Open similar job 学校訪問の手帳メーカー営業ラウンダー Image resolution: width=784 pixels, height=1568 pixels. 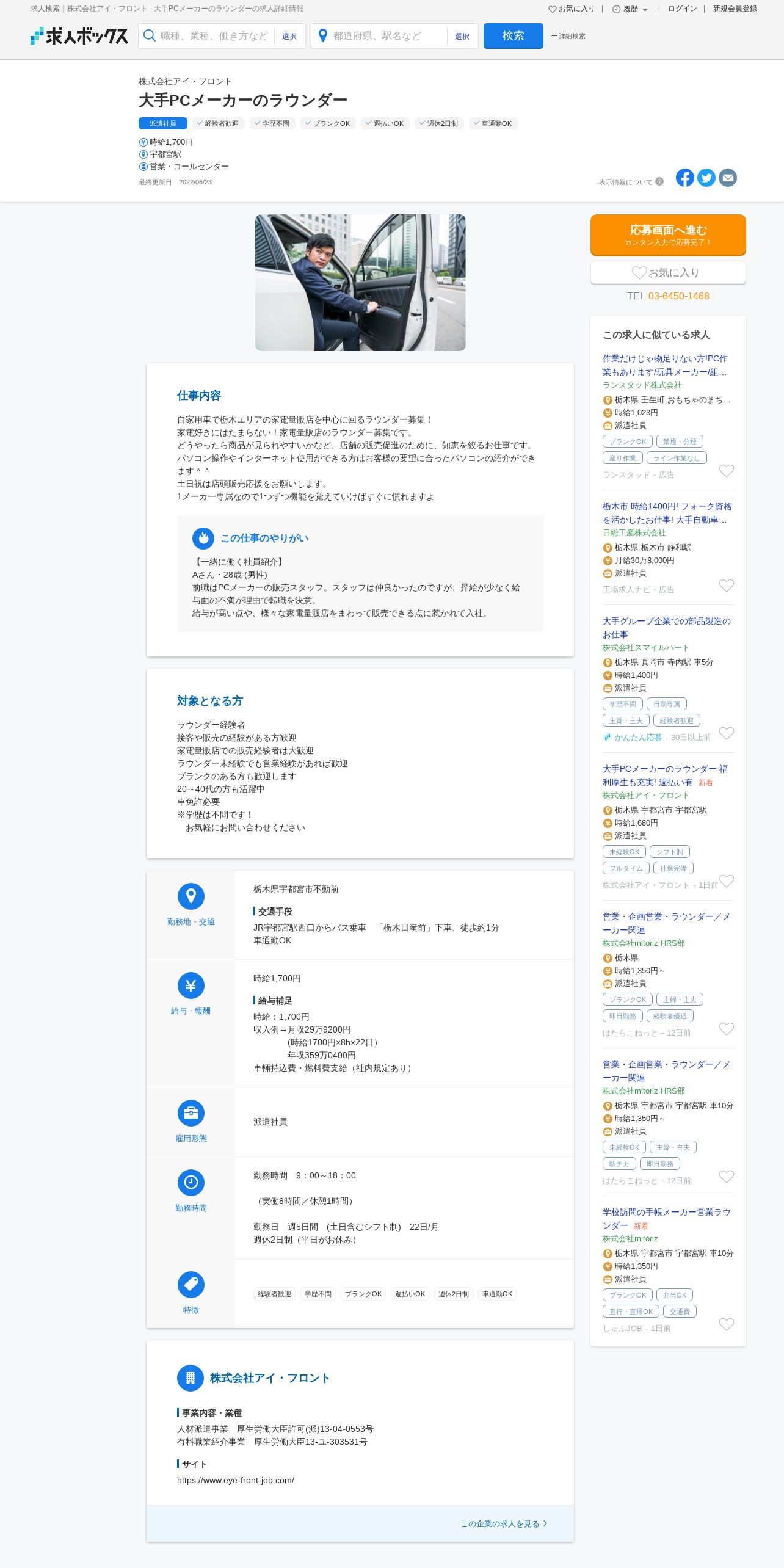point(667,1219)
